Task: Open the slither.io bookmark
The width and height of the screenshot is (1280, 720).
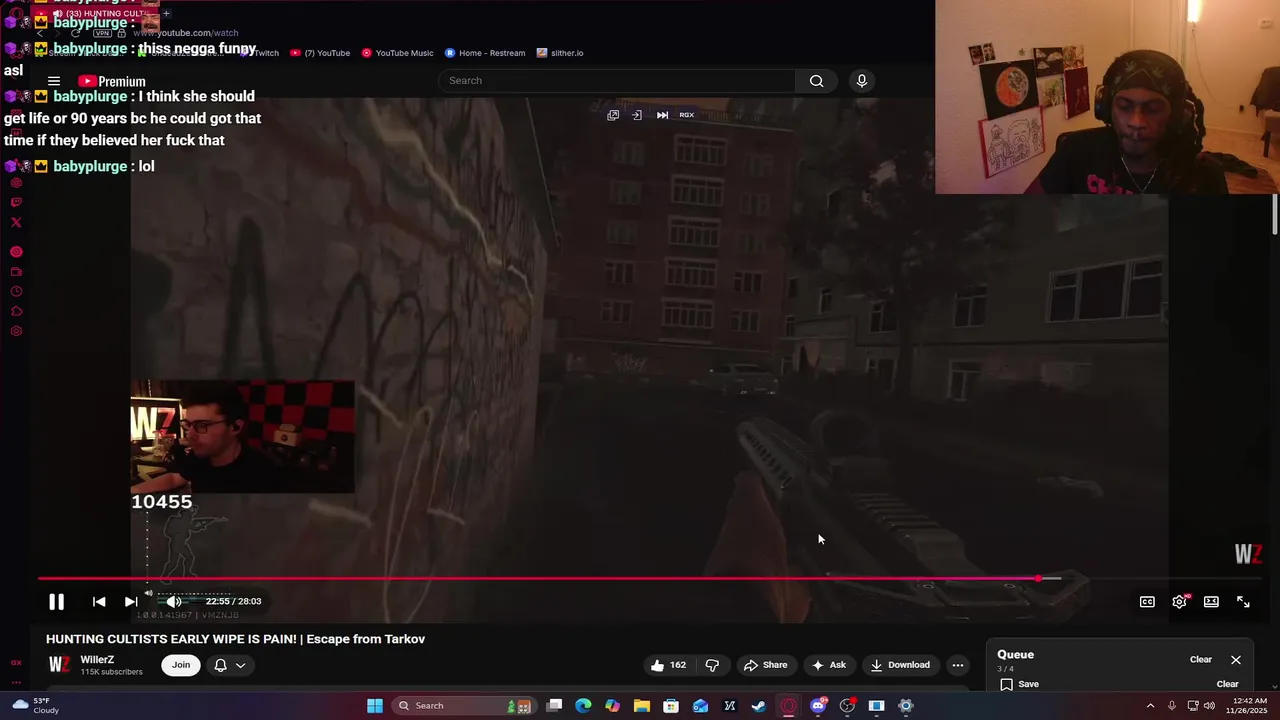Action: [x=560, y=53]
